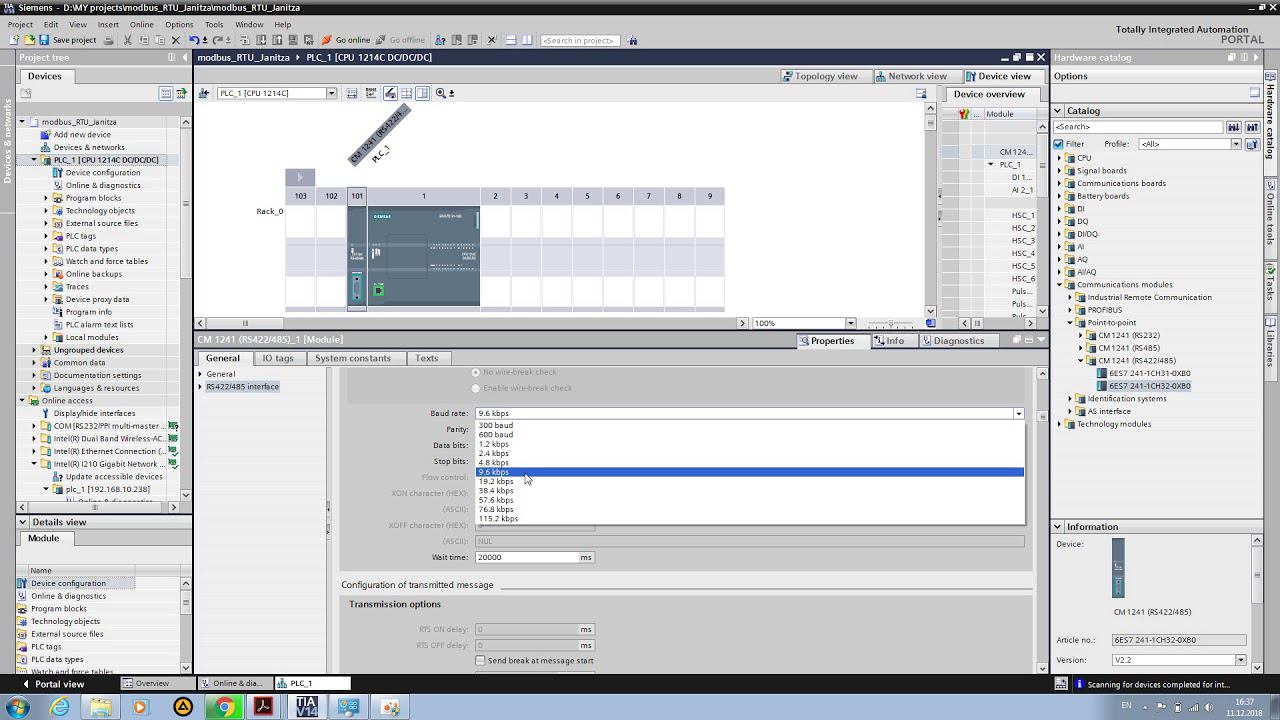The image size is (1280, 720).
Task: Switch to the IO tags tab
Action: (x=278, y=358)
